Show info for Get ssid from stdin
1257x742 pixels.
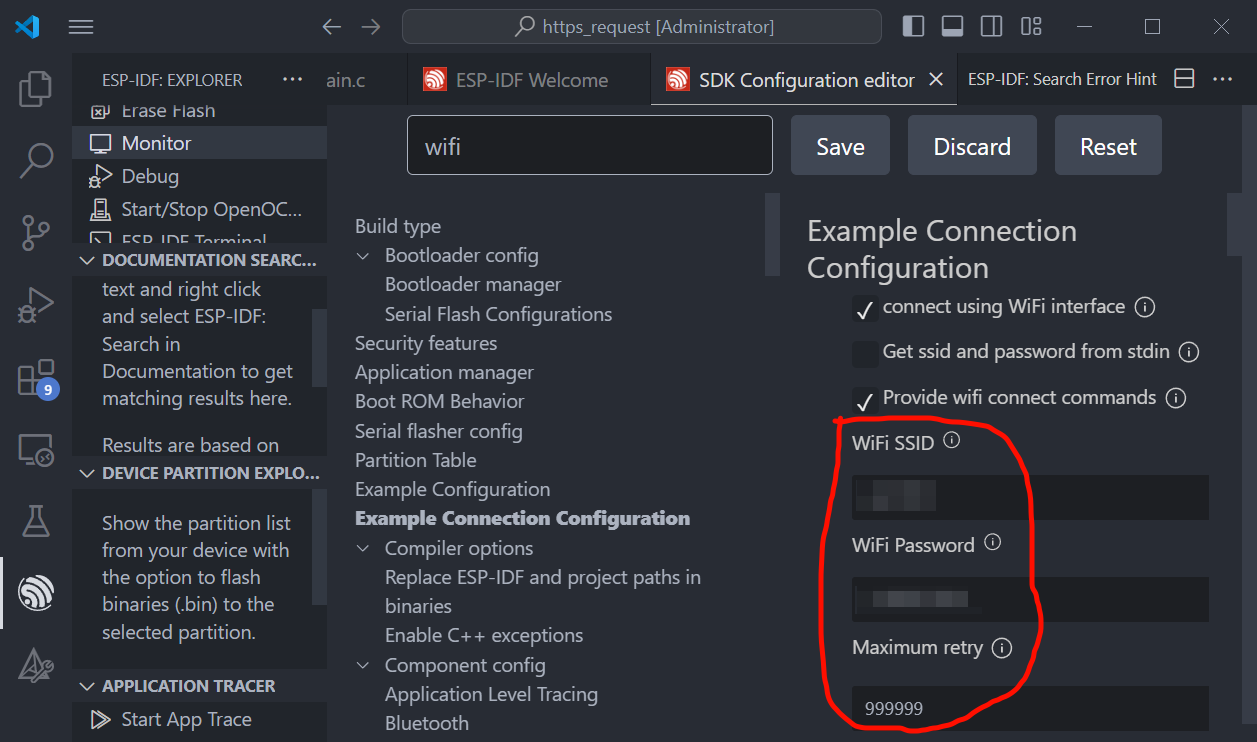tap(1189, 352)
